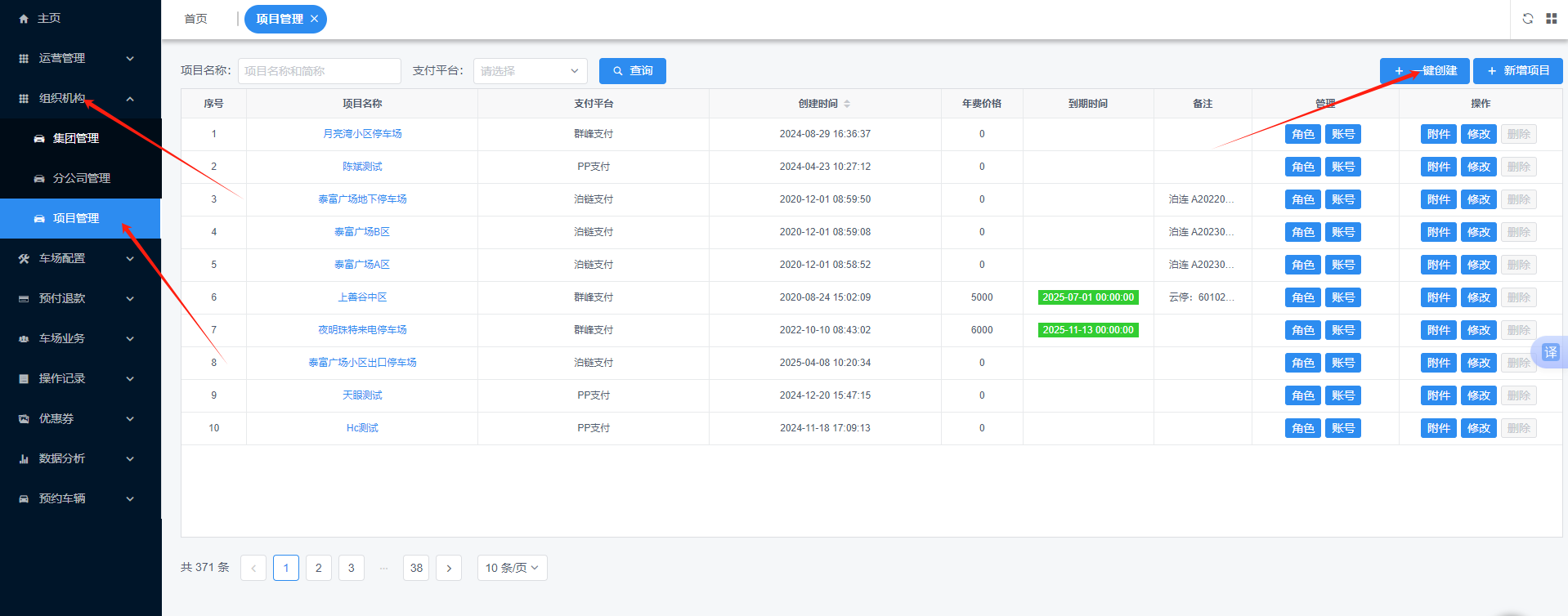Open 分公司管理 in the sidebar
Image resolution: width=1568 pixels, height=616 pixels.
(80, 179)
